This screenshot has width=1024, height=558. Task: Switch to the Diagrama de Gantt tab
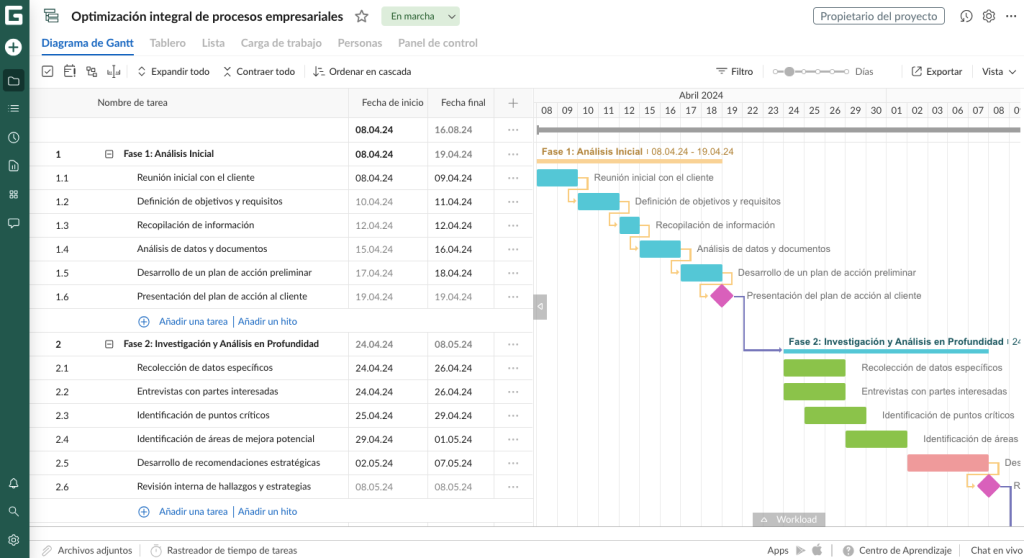(88, 43)
